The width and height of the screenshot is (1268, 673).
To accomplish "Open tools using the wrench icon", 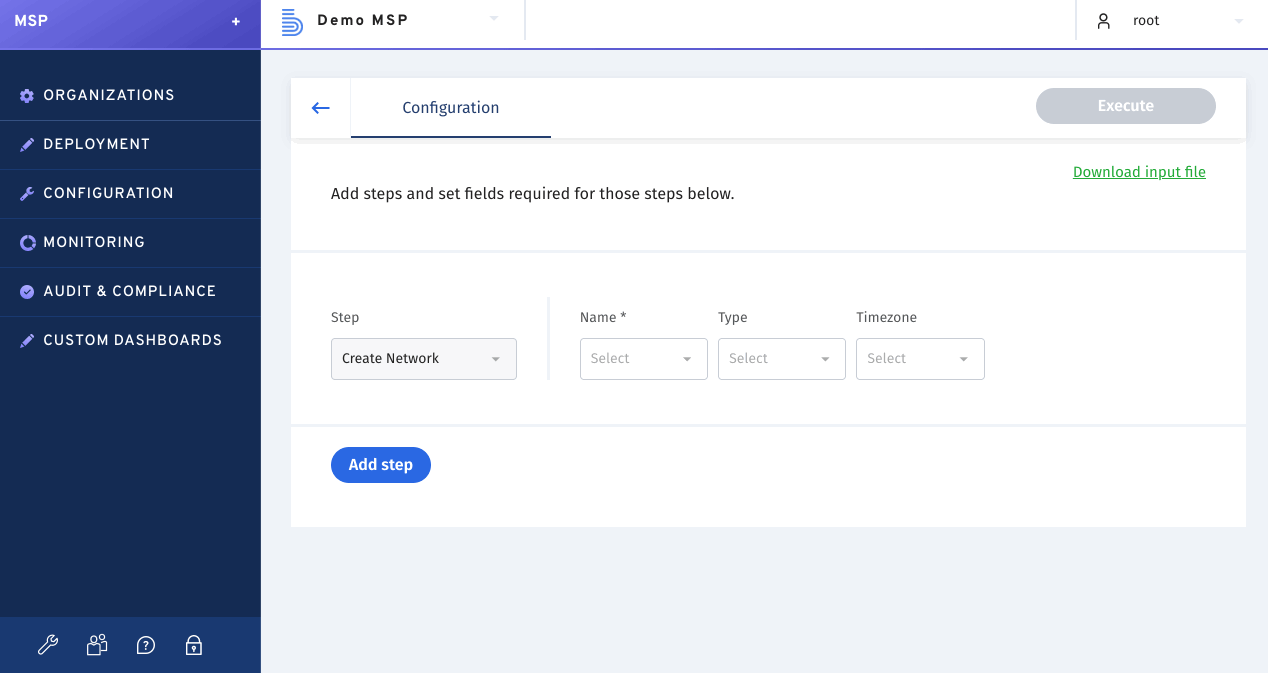I will click(48, 645).
